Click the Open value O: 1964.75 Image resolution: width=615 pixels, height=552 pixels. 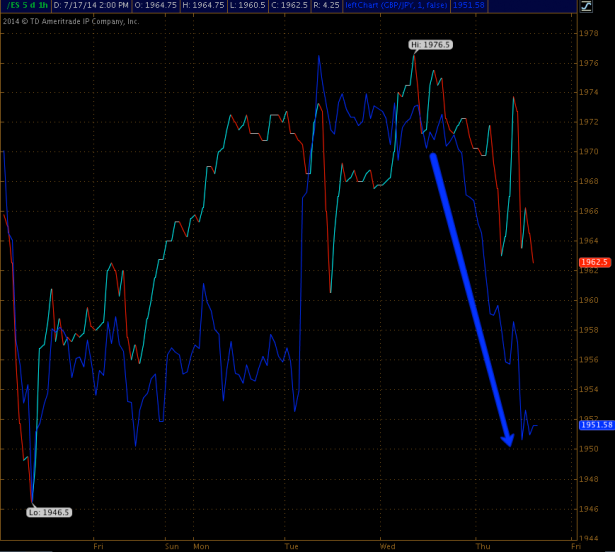157,6
